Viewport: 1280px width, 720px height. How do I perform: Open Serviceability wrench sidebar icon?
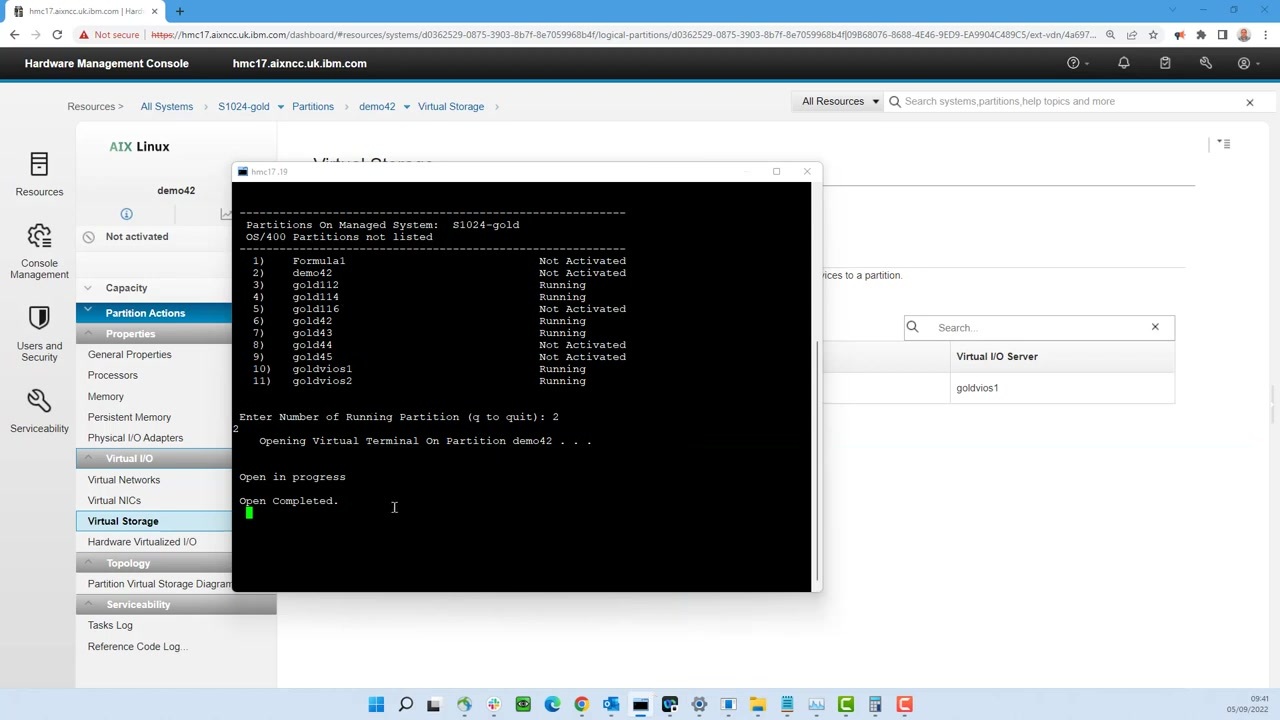tap(39, 401)
